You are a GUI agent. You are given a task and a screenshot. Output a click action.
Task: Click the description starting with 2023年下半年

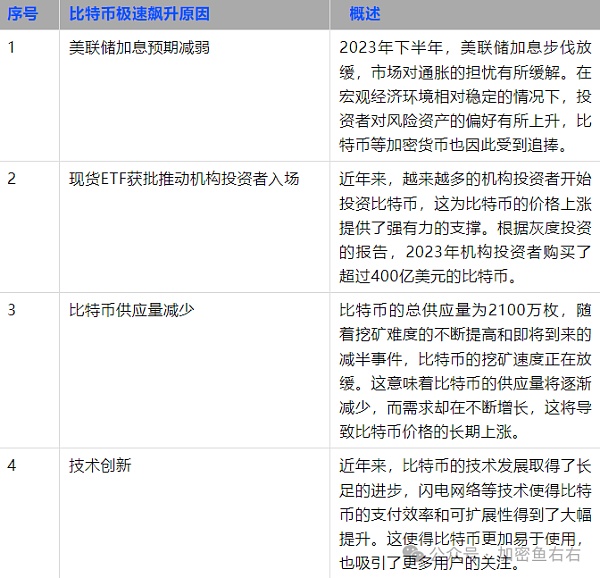pyautogui.click(x=464, y=47)
